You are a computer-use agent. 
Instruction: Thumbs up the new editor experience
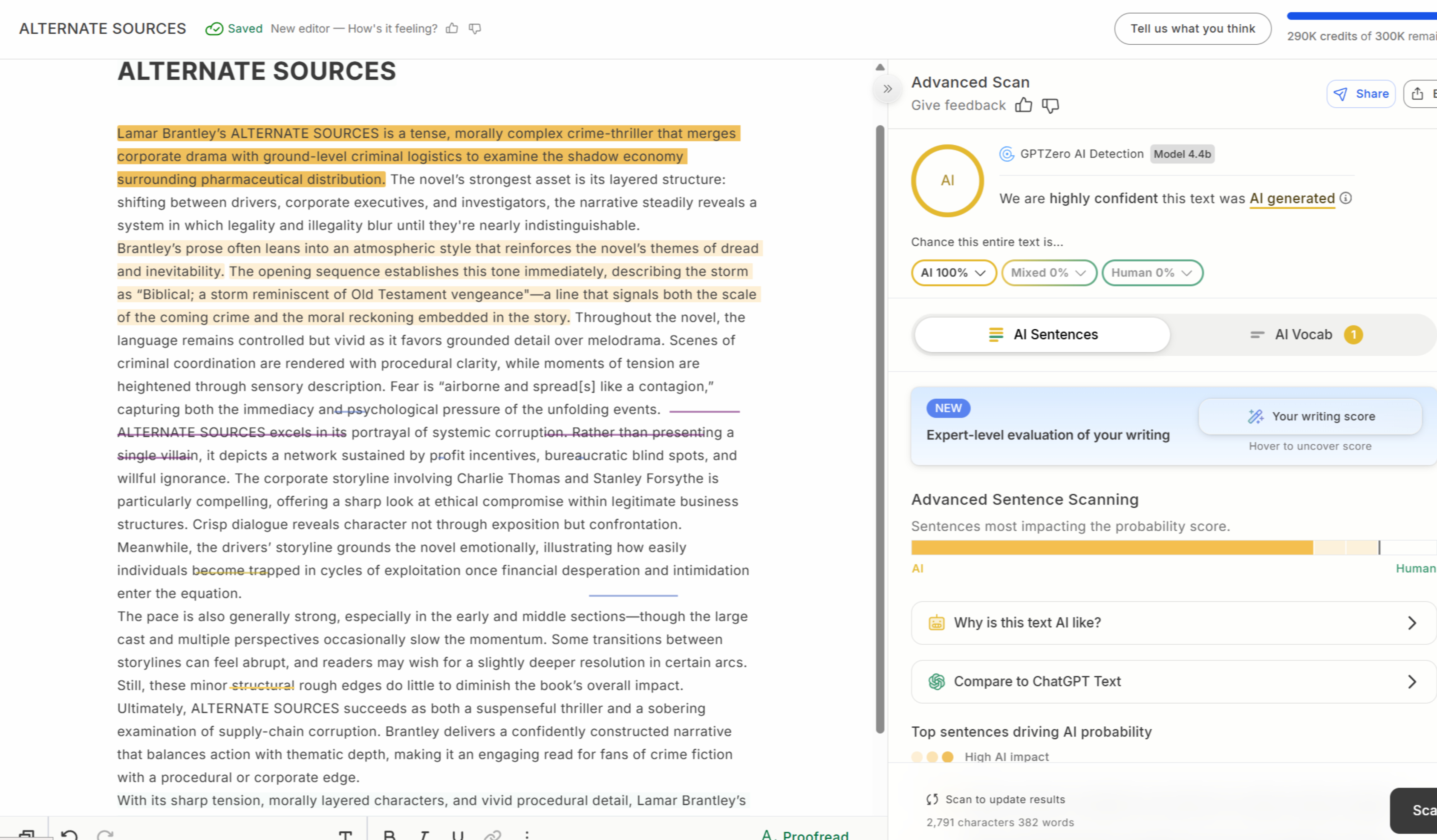(452, 29)
